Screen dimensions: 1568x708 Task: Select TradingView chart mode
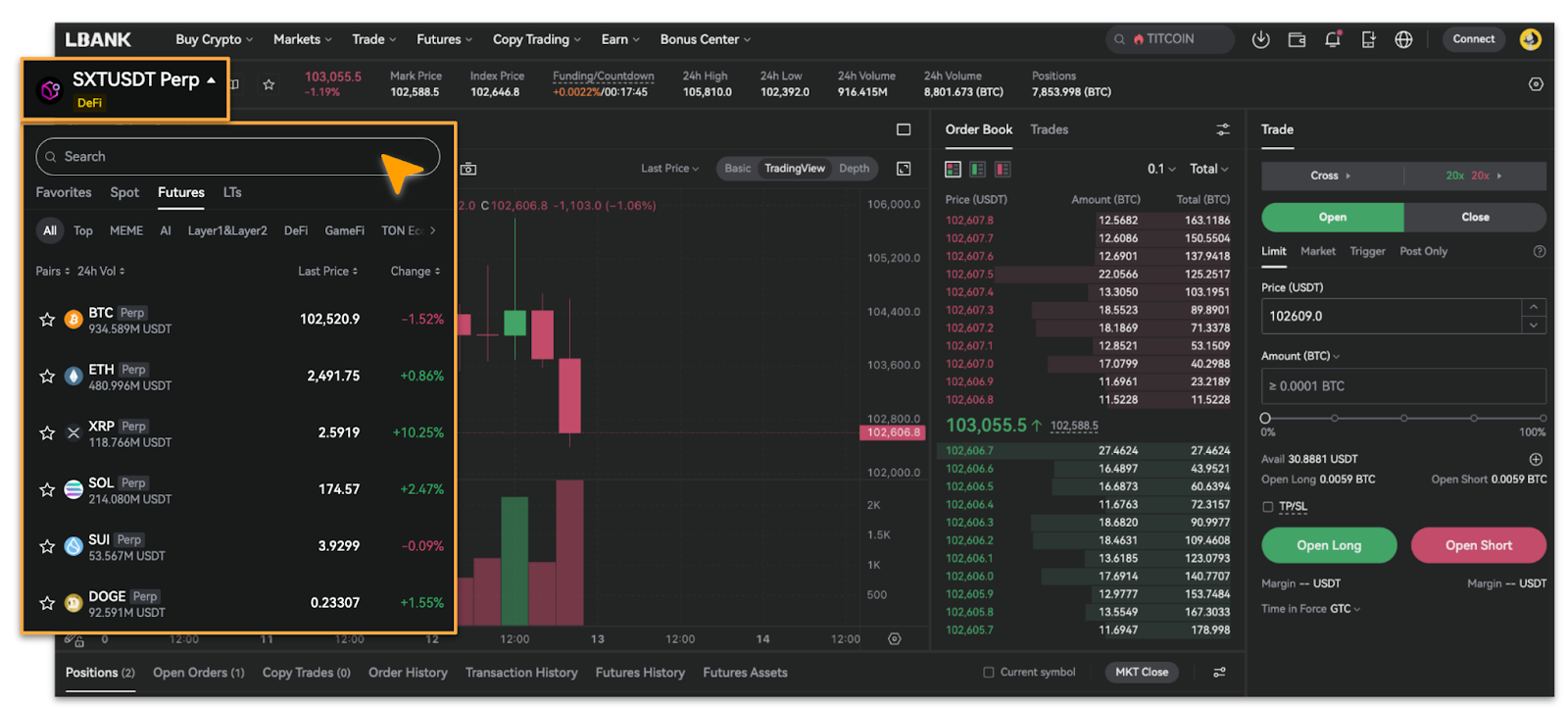click(x=794, y=169)
